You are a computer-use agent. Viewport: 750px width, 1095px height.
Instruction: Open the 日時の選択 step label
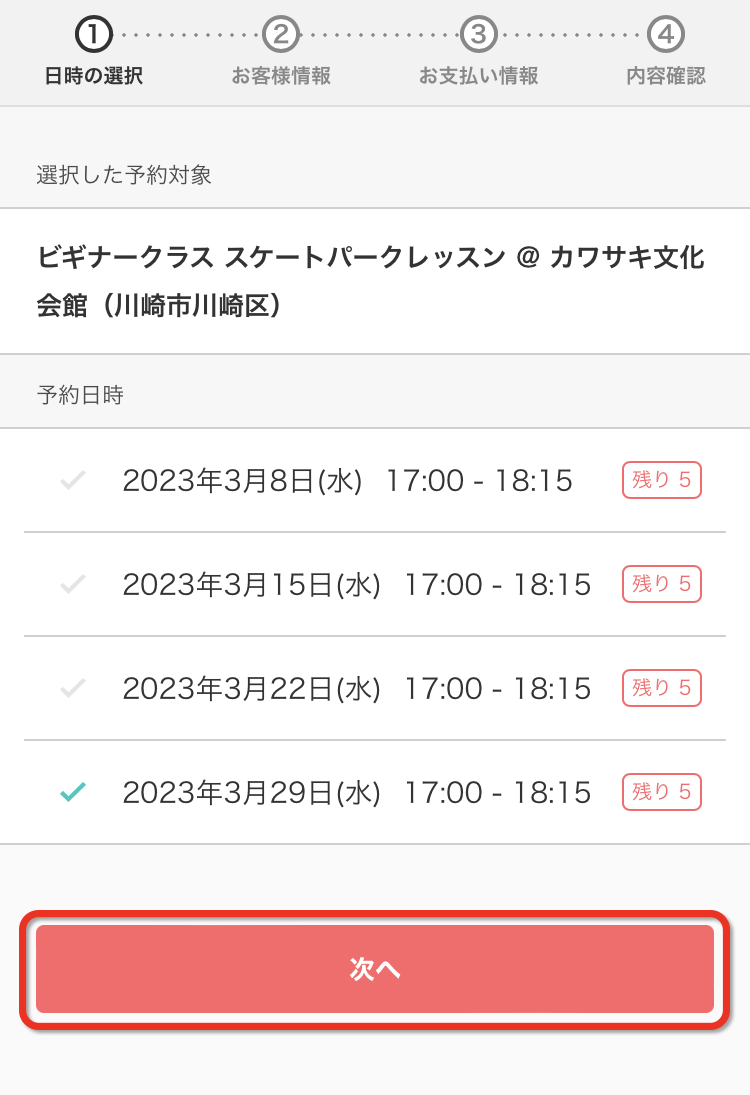(94, 75)
